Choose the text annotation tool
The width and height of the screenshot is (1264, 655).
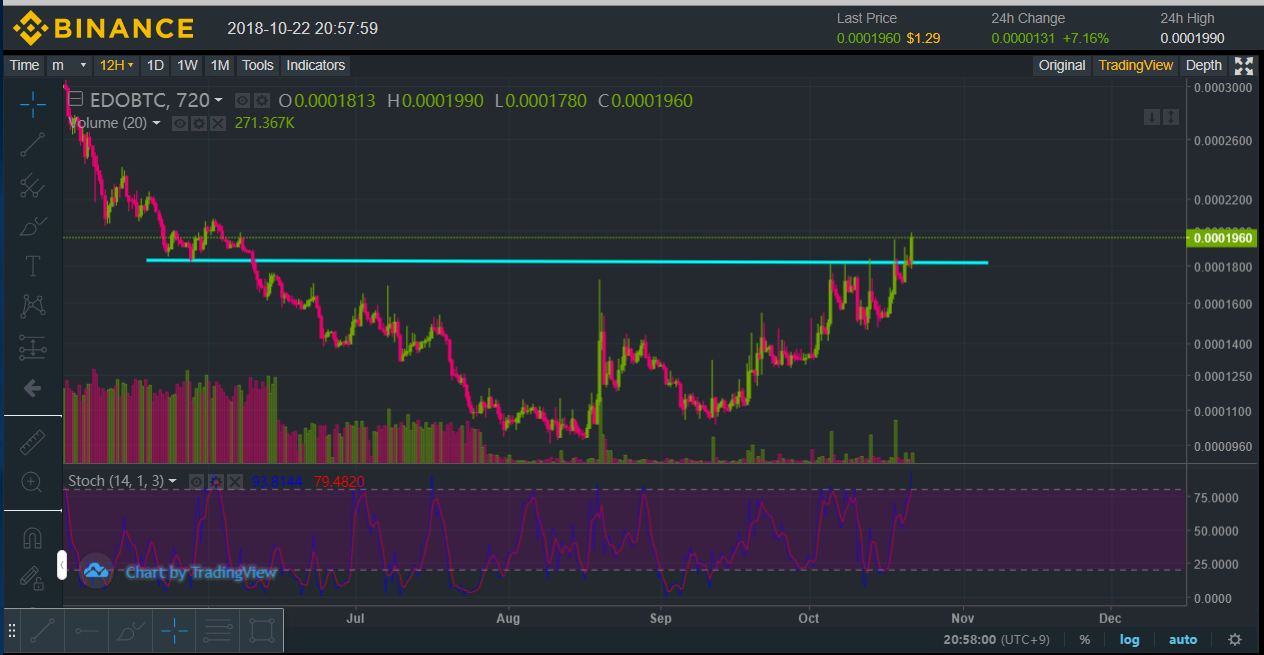point(32,265)
